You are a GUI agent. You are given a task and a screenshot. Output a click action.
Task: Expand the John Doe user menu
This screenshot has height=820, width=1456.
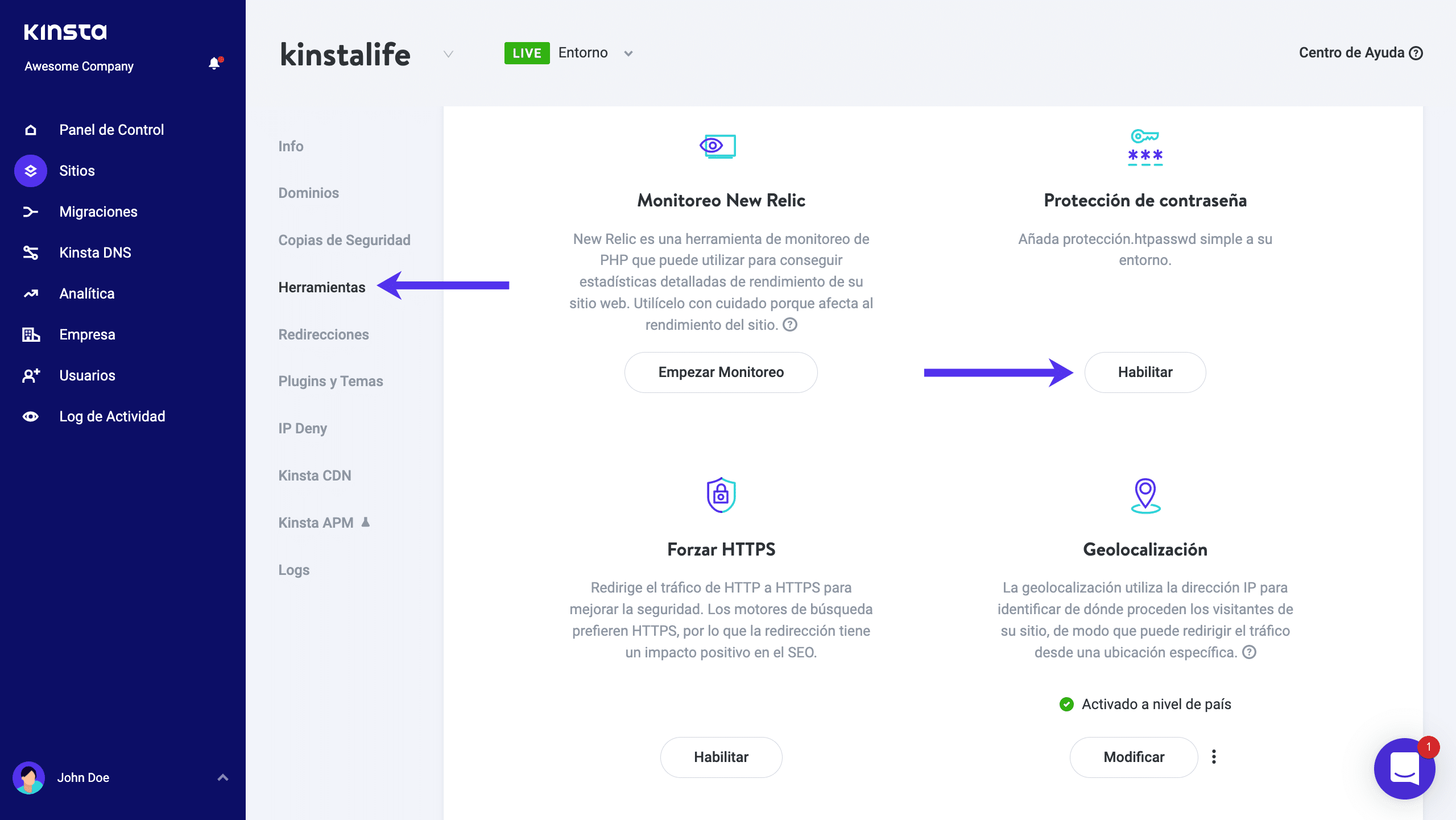[223, 777]
